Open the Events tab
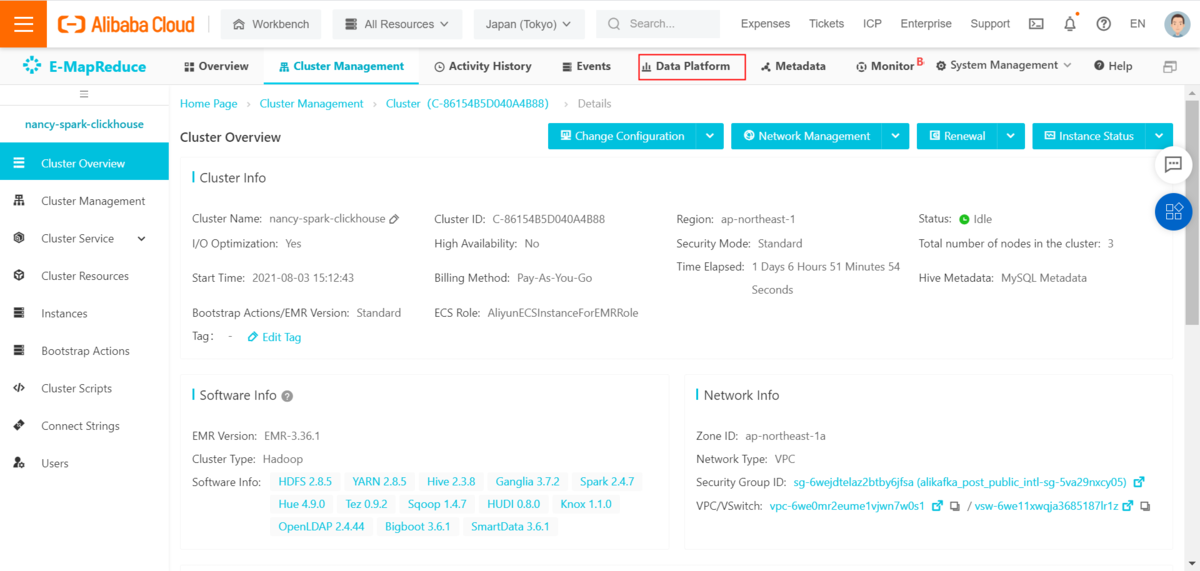 coord(587,67)
